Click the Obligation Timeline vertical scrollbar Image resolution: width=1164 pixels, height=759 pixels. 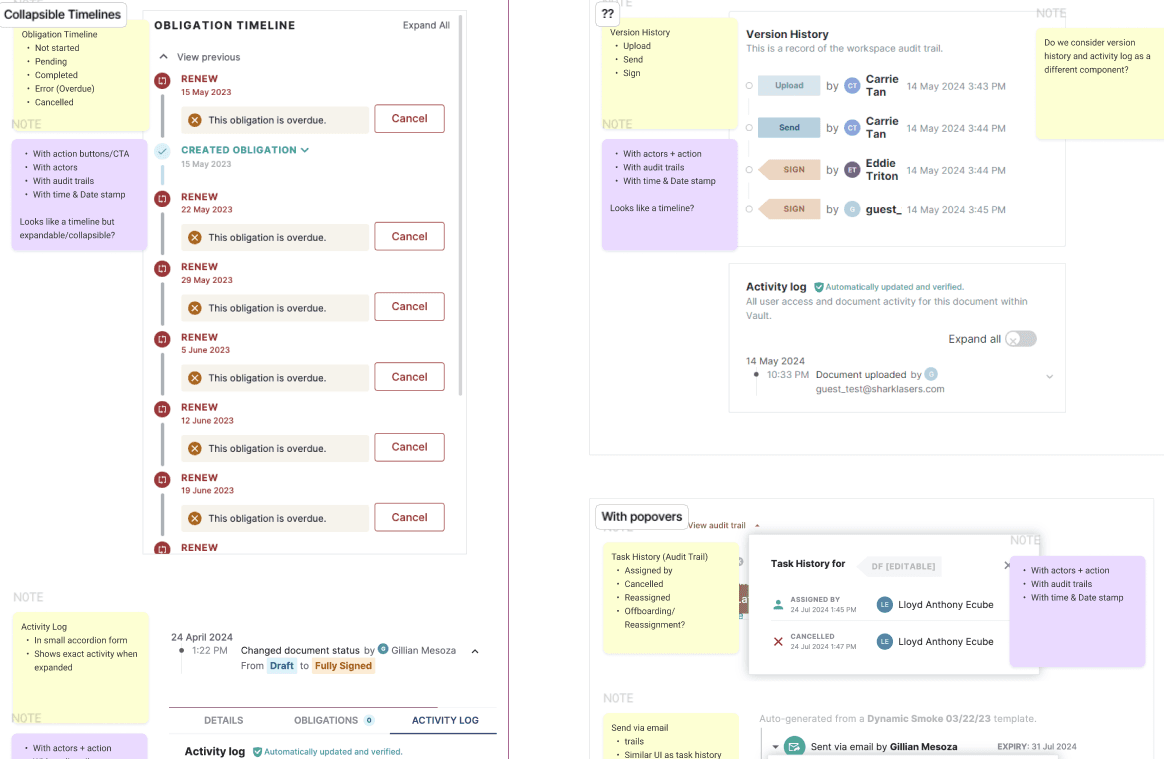coord(460,206)
